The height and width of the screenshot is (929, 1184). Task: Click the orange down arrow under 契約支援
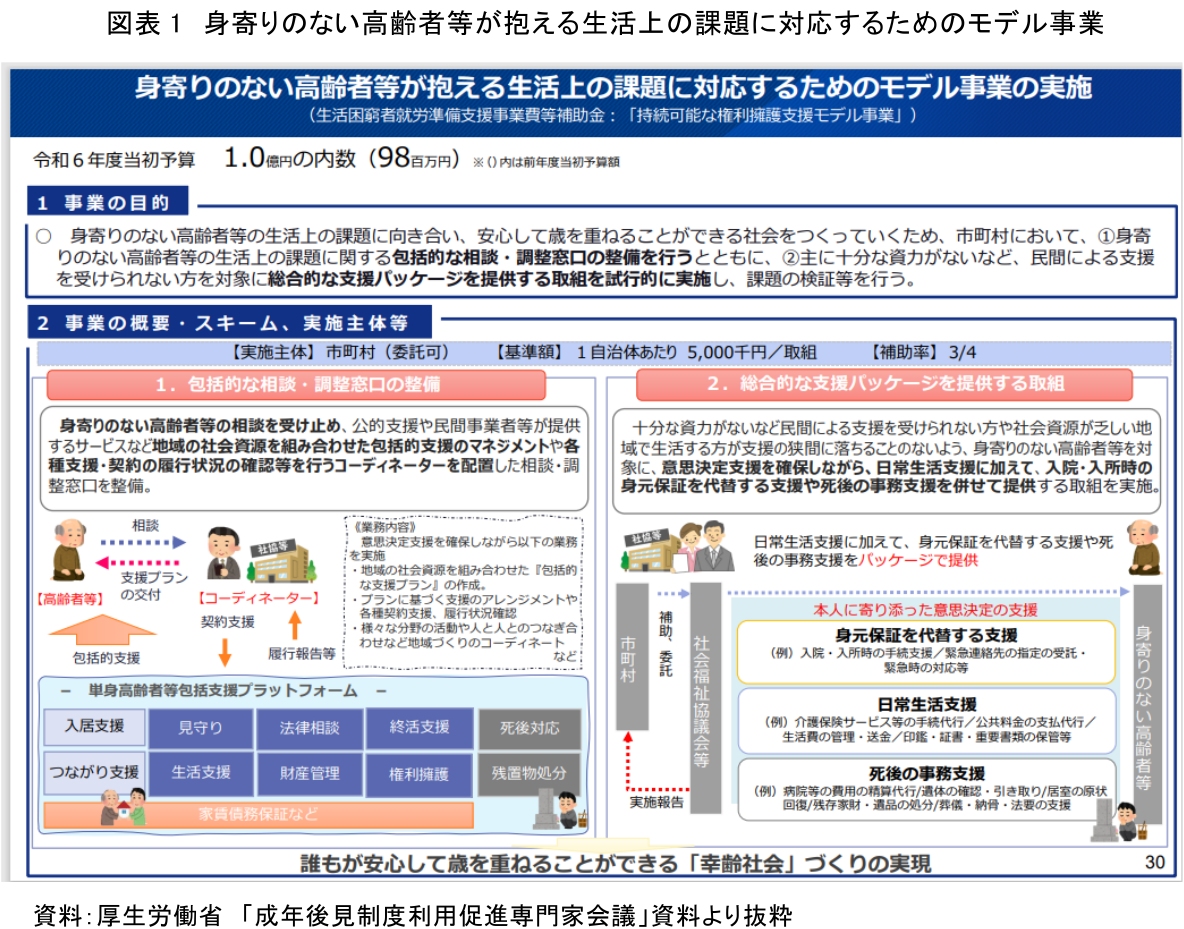tap(224, 652)
